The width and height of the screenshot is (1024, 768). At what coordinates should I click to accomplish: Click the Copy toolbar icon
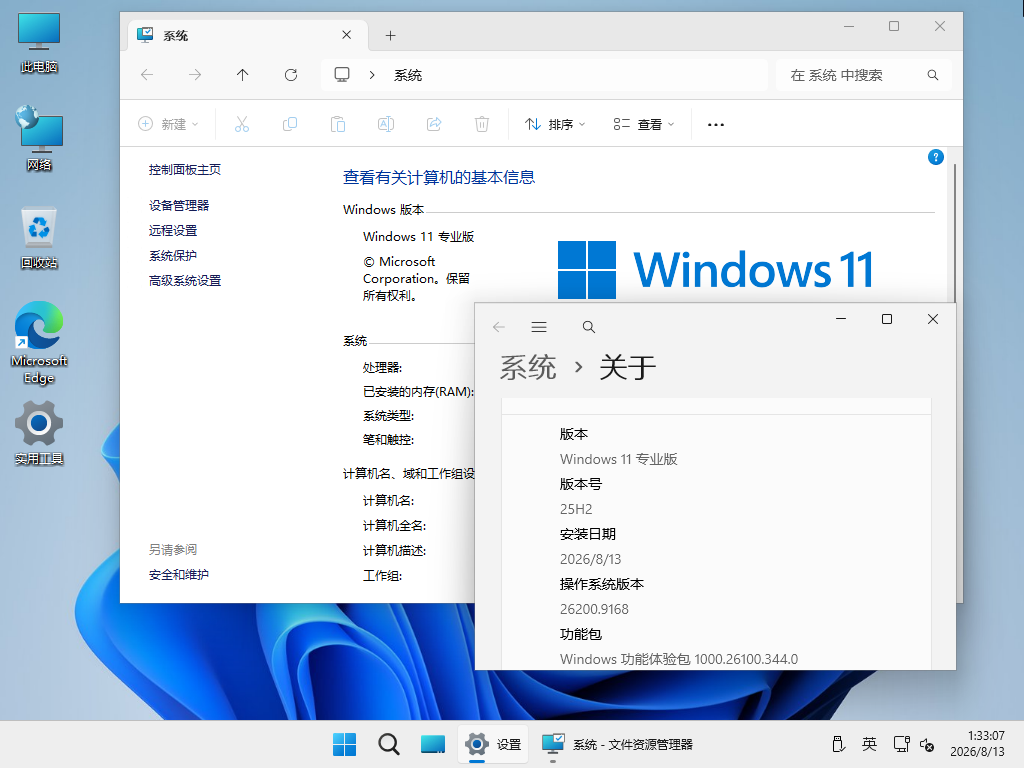pos(290,124)
